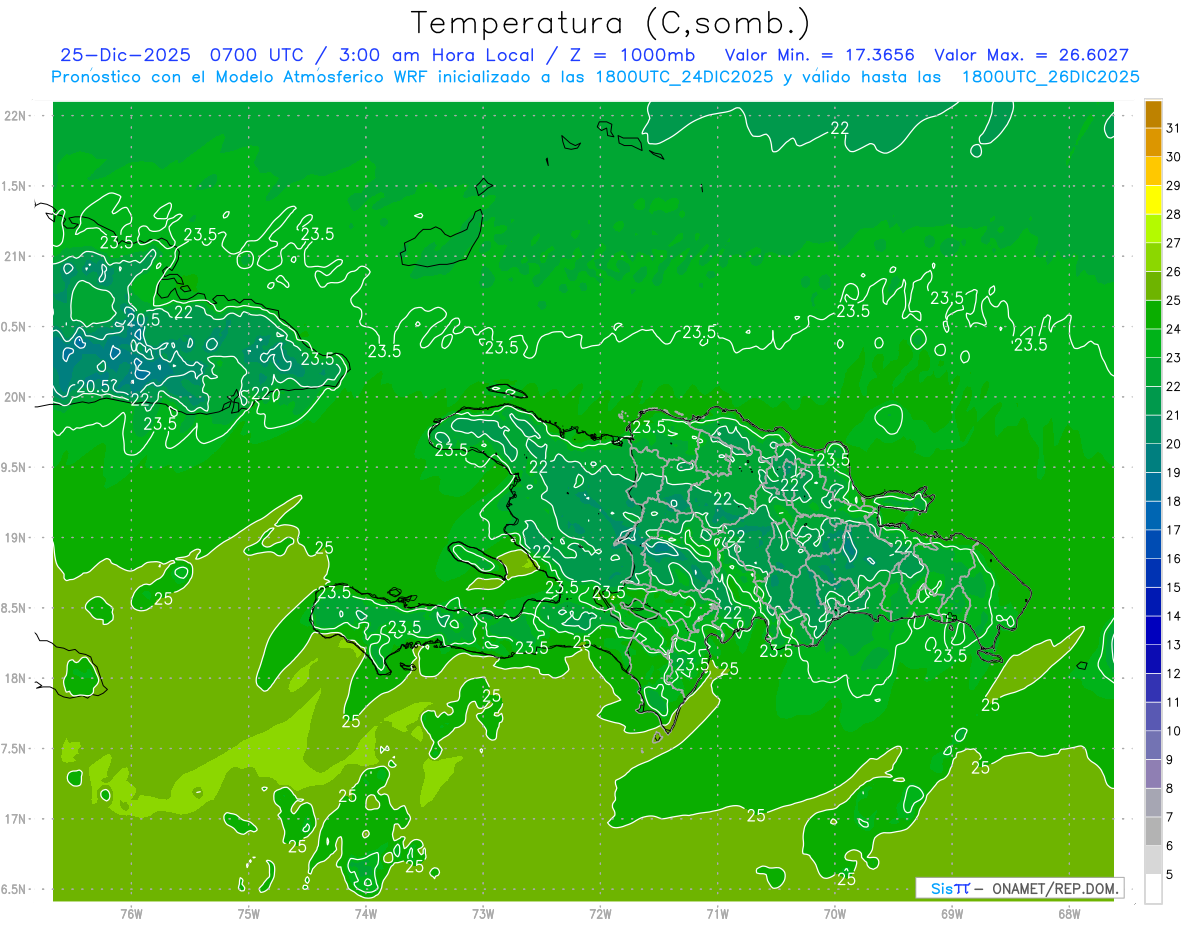Select the 'Valor Max. = 26.6027' value

click(x=1032, y=56)
